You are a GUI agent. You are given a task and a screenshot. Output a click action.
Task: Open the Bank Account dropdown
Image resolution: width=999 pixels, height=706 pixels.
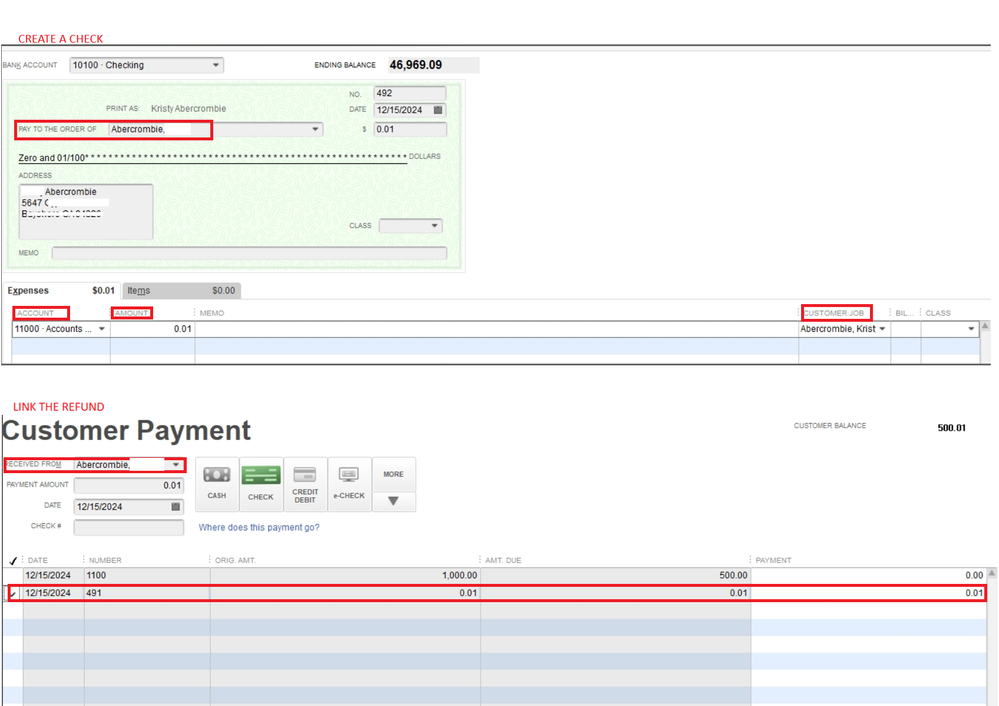point(216,65)
